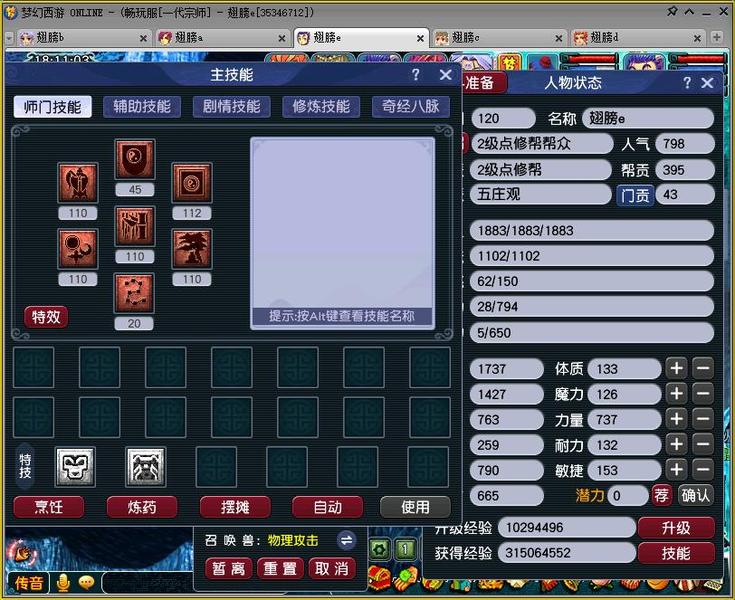
Task: Click the 确认 button
Action: click(696, 495)
